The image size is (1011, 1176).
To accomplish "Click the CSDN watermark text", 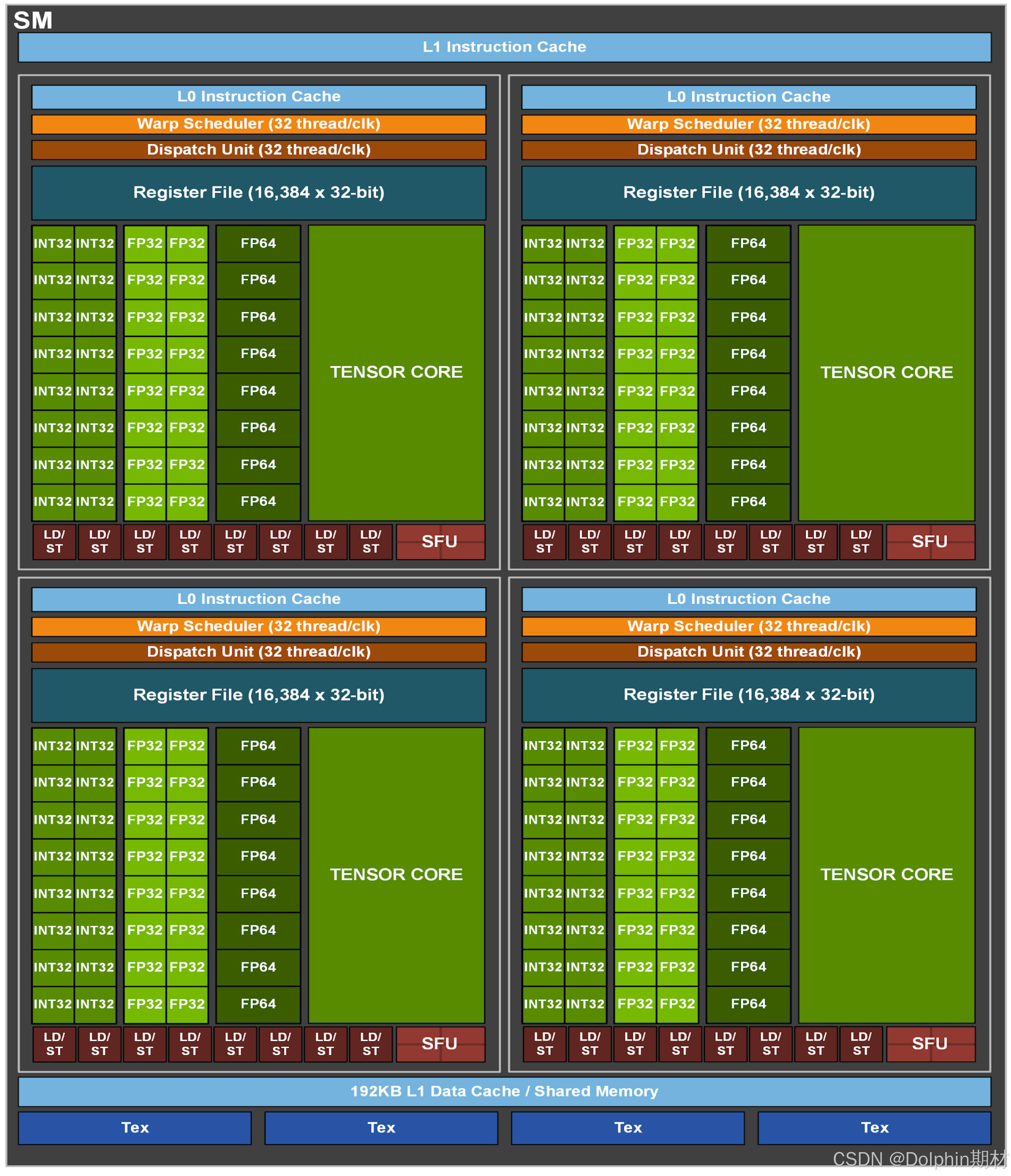I will (x=920, y=1159).
